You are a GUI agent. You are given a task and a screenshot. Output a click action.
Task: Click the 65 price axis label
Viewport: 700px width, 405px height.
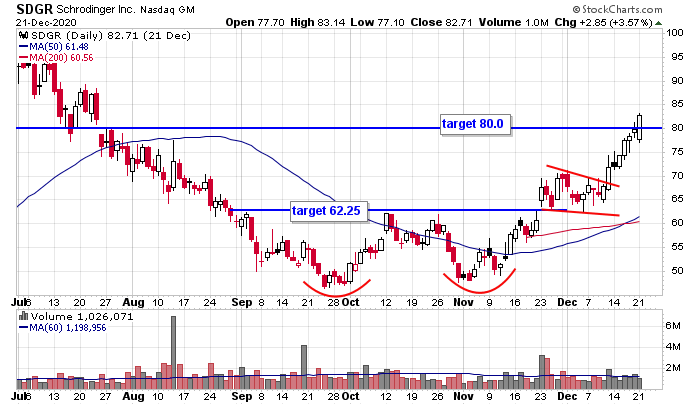pyautogui.click(x=677, y=199)
